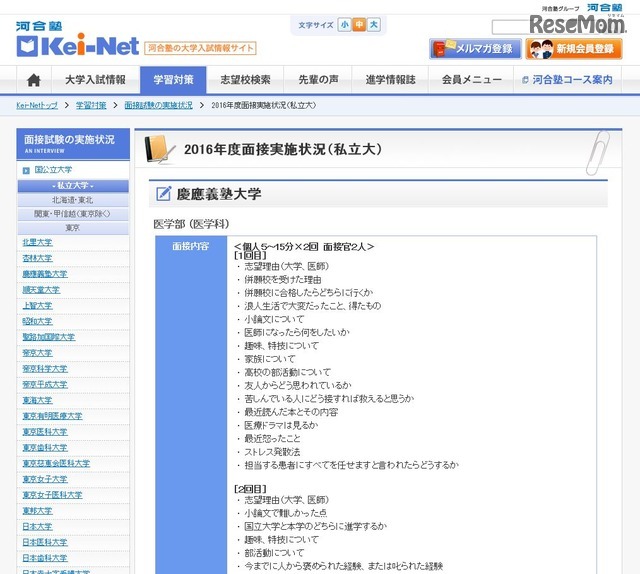
Task: Open 聖路加国際大学 link
Action: [49, 337]
